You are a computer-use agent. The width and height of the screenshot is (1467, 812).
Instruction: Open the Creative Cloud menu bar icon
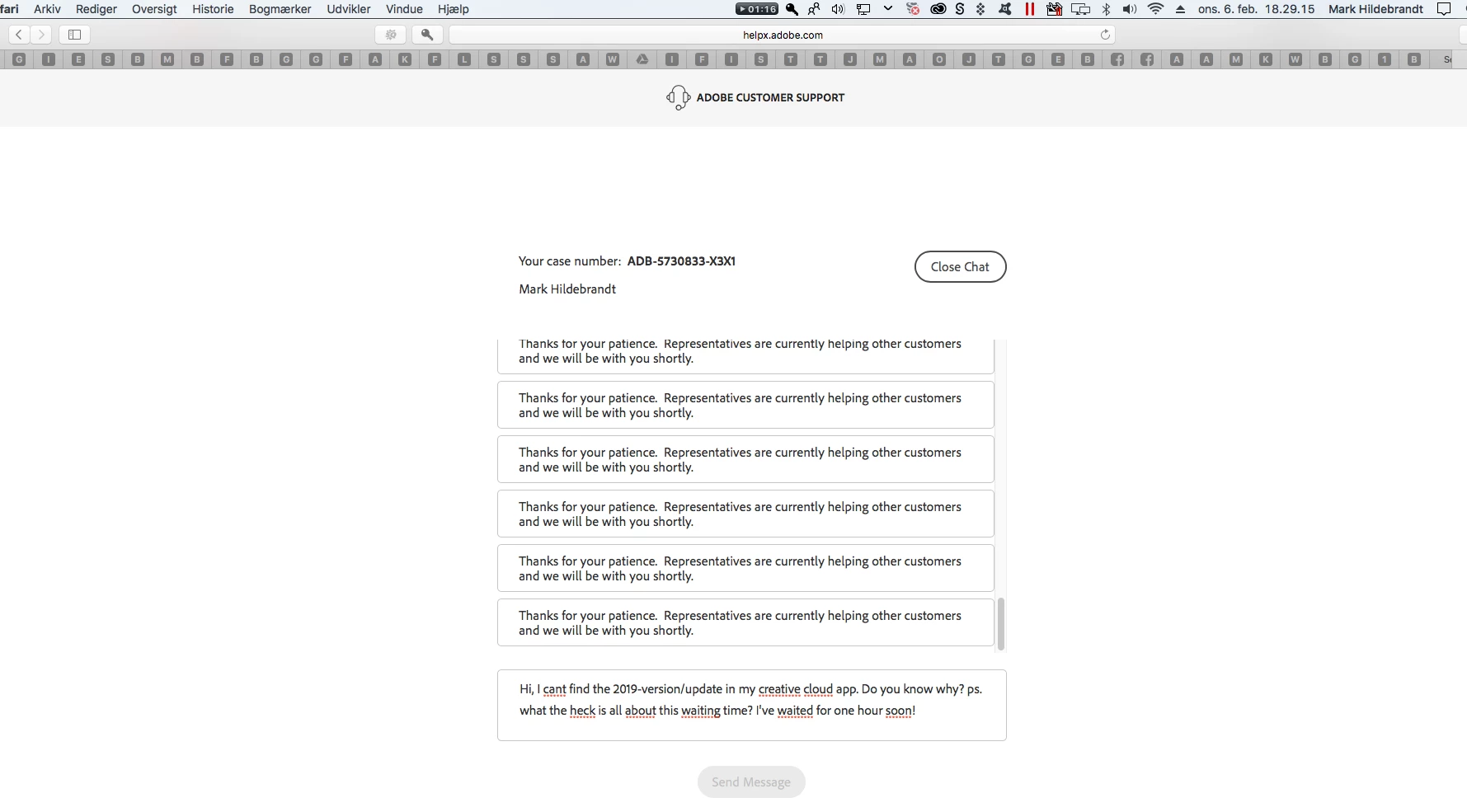[938, 9]
